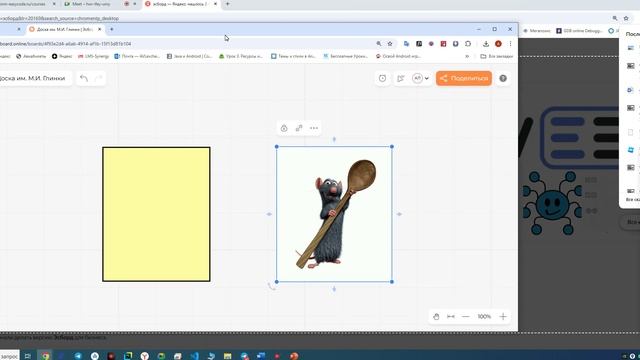This screenshot has height=360, width=640.
Task: Click the extensions puzzle icon
Action: (x=468, y=44)
